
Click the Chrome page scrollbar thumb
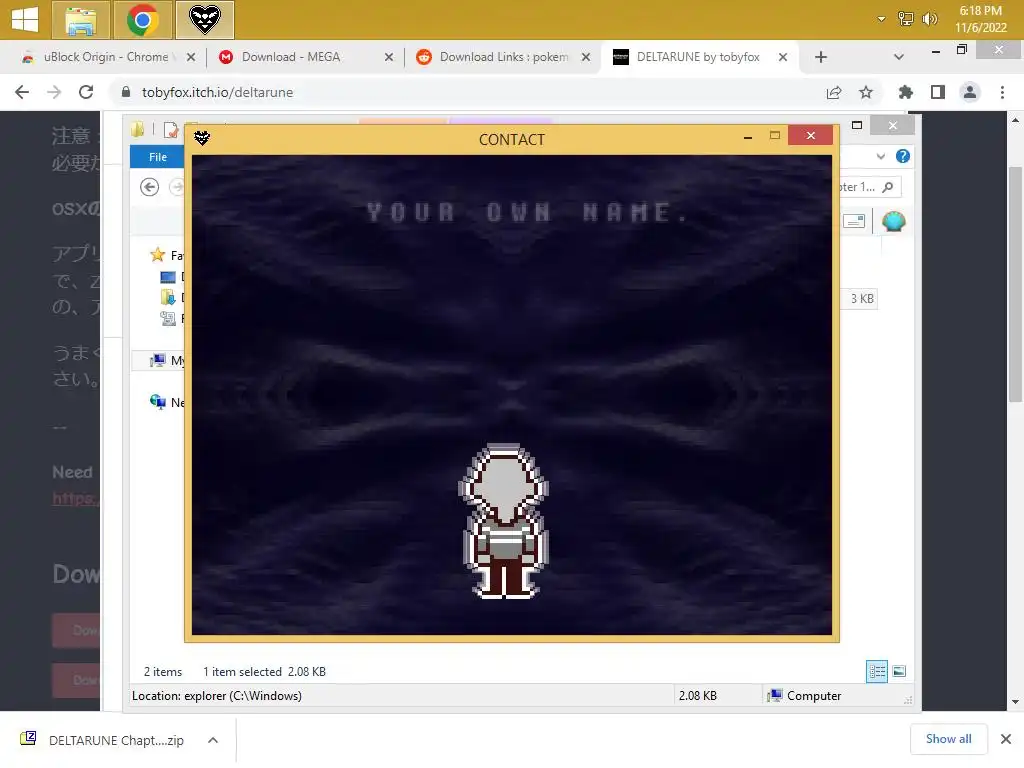pyautogui.click(x=1016, y=284)
